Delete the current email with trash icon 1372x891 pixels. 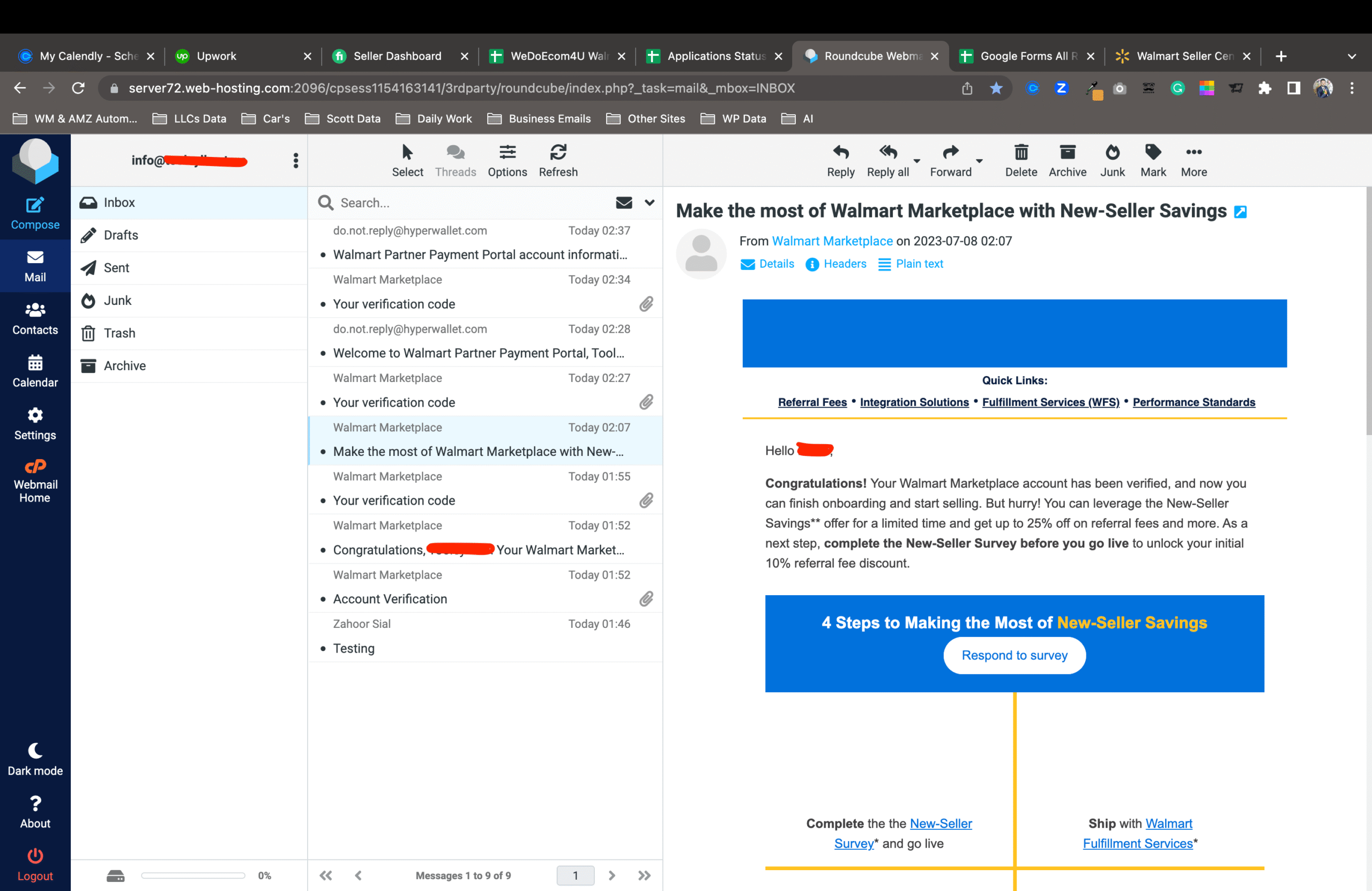[1020, 153]
